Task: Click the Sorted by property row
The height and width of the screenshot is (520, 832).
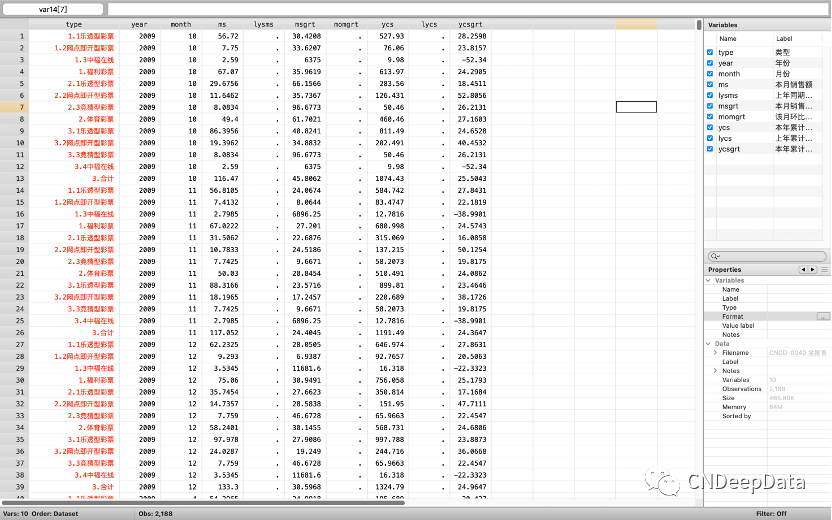Action: [767, 416]
